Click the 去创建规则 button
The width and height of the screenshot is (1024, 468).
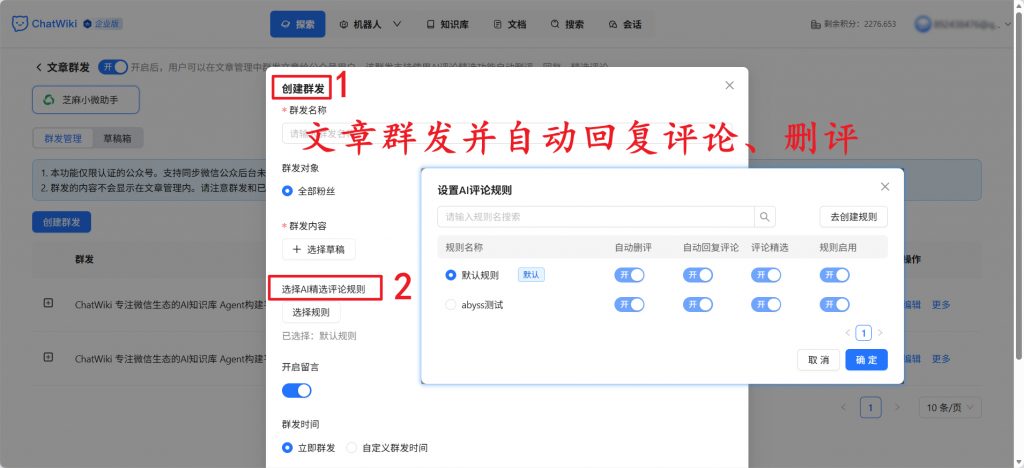tap(854, 217)
